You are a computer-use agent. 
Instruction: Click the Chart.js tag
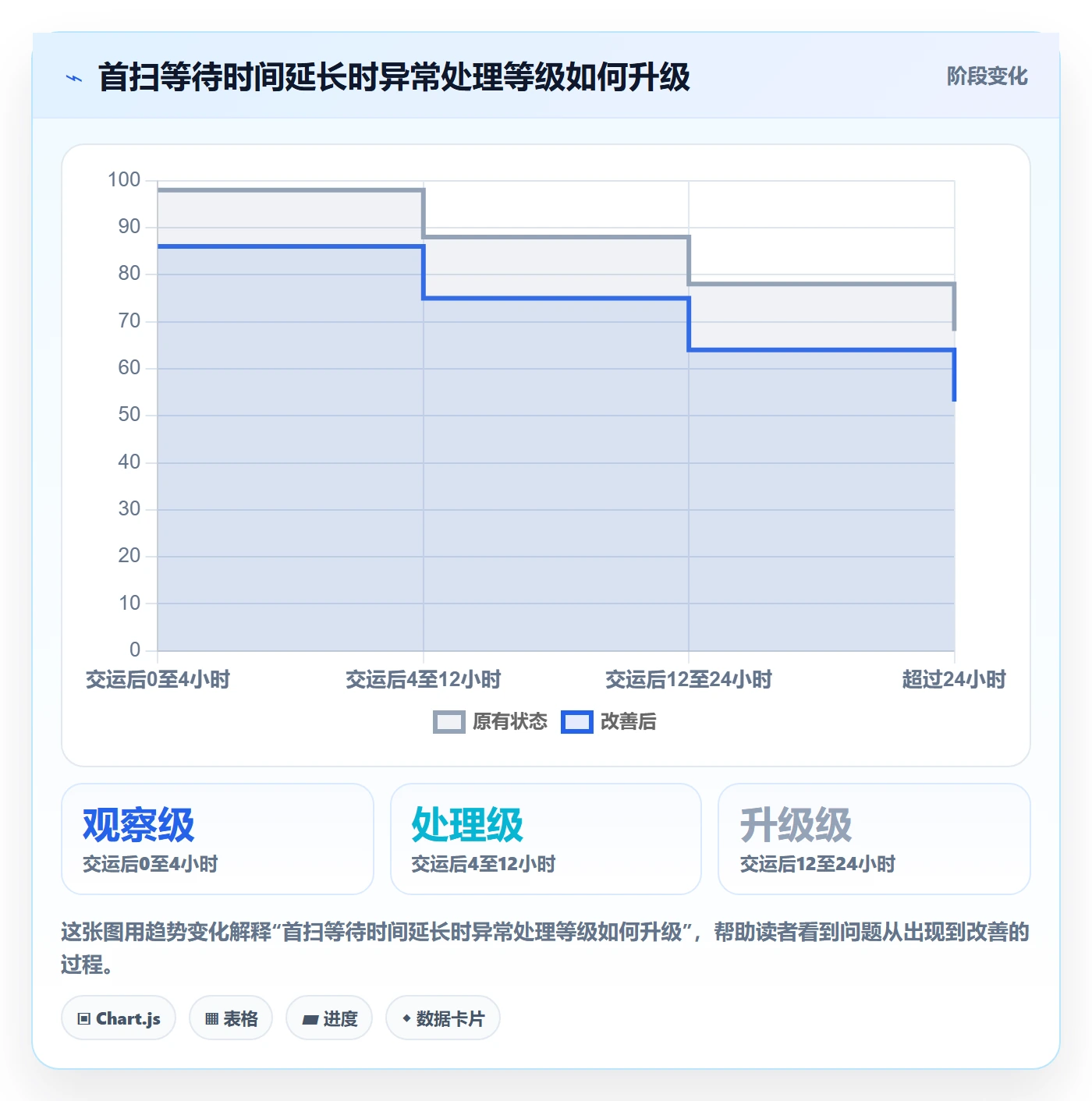119,1018
